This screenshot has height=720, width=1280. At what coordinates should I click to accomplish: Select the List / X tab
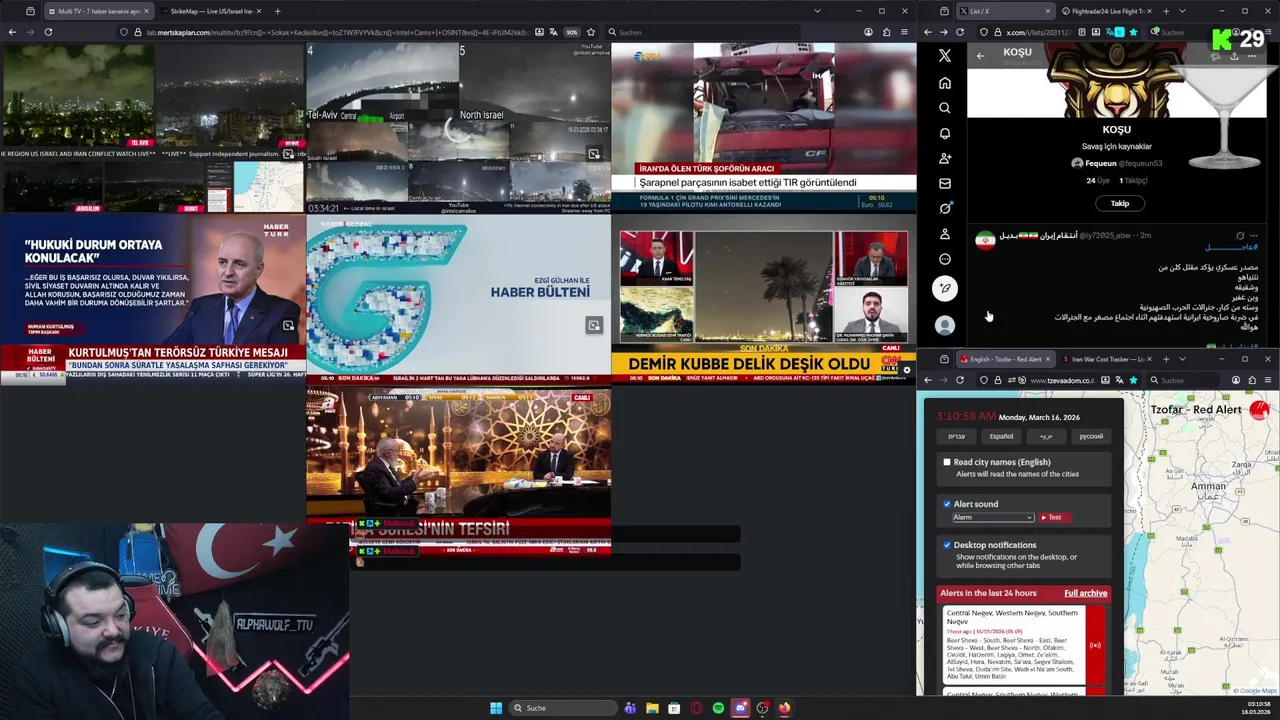coord(1004,11)
